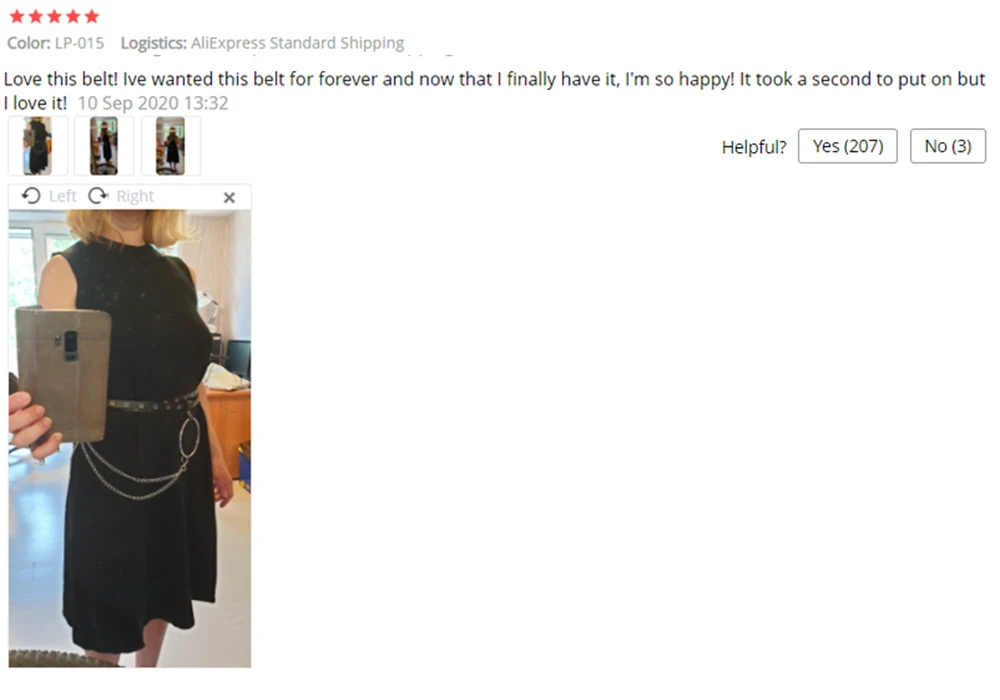Click the first red rating star
The width and height of the screenshot is (1000, 700).
pos(17,16)
